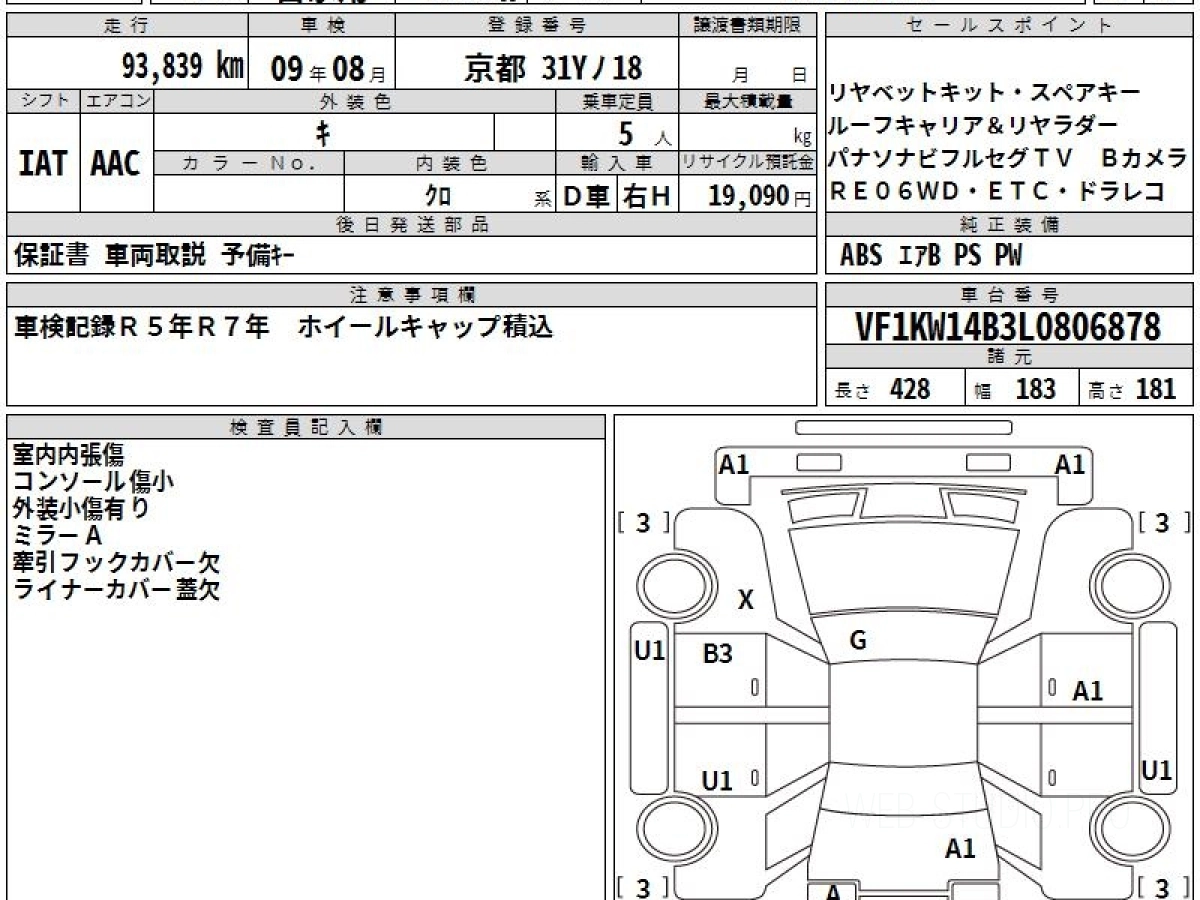The image size is (1200, 900).
Task: Select the interior color value クロ
Action: click(x=438, y=195)
